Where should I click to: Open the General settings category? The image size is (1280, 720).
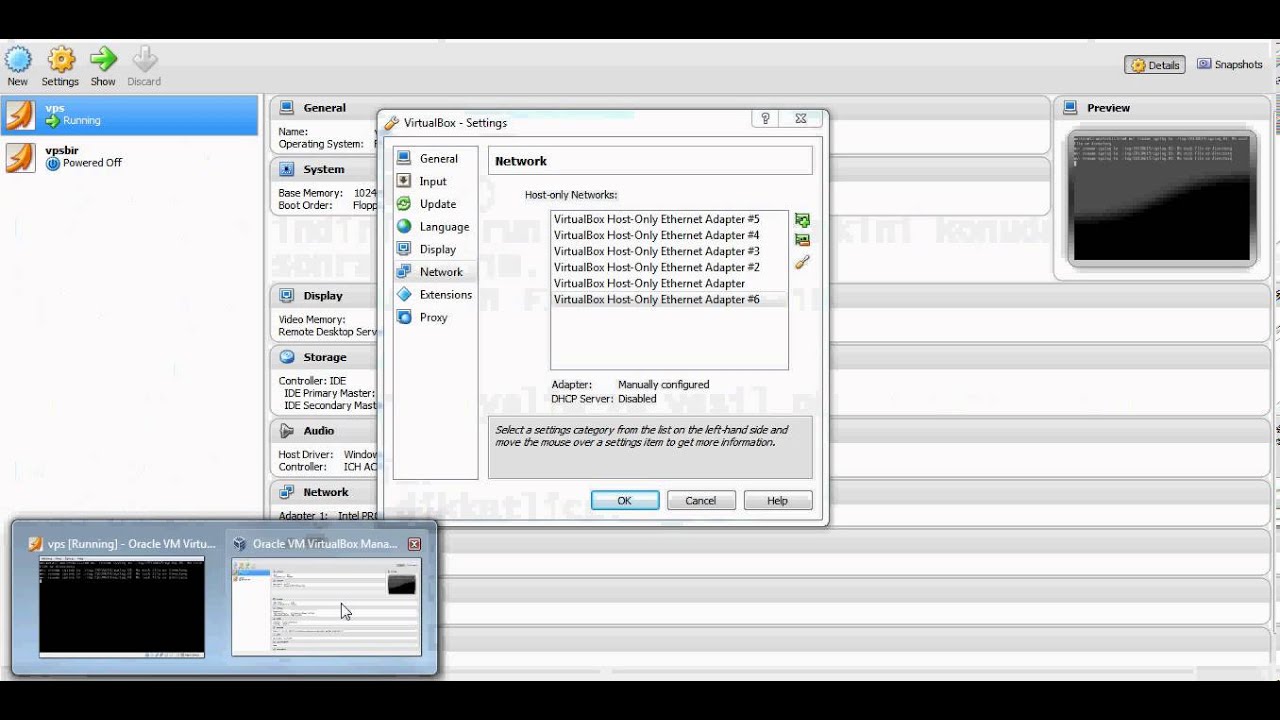tap(435, 158)
